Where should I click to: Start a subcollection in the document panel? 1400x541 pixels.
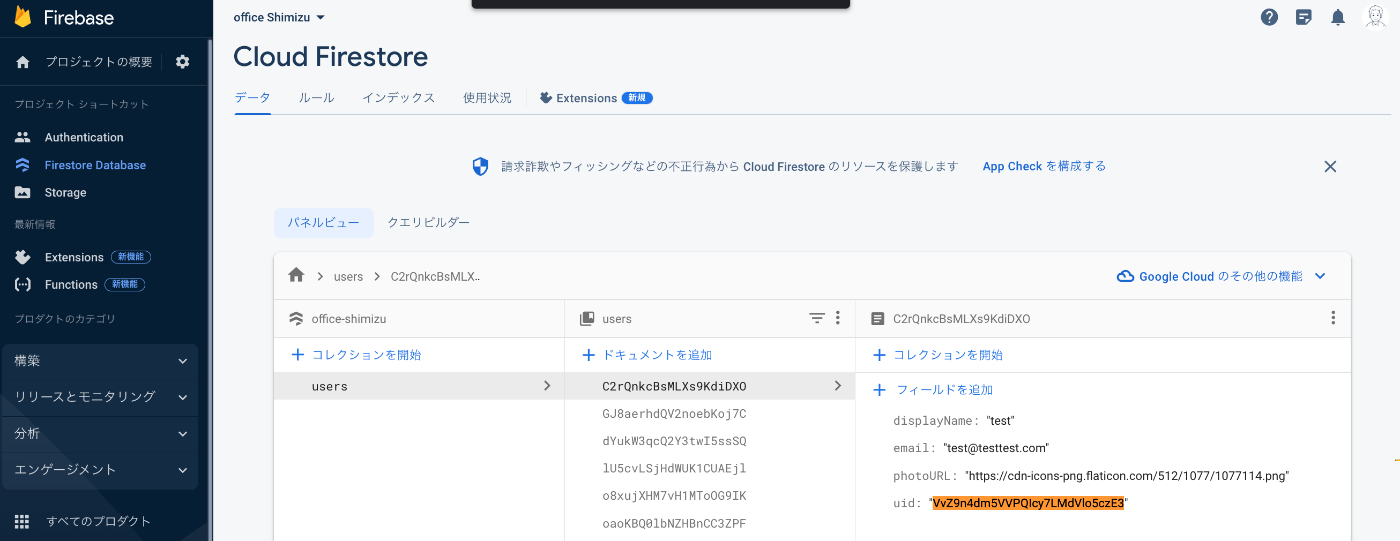coord(938,355)
